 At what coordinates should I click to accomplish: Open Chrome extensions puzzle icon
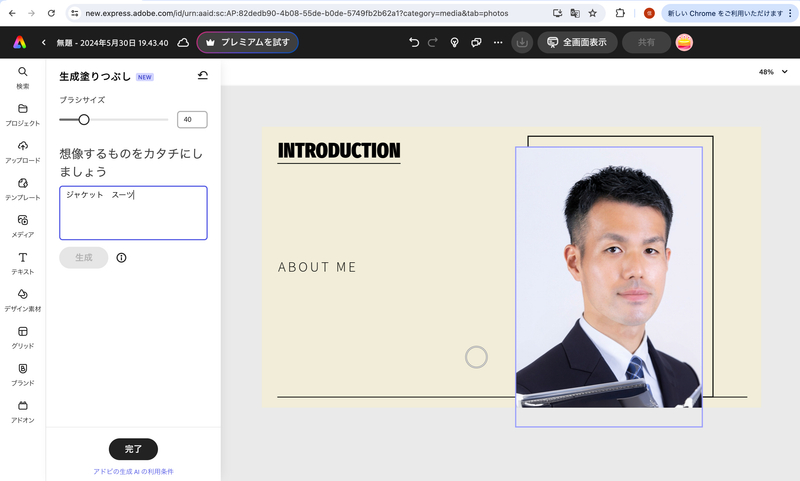620,13
